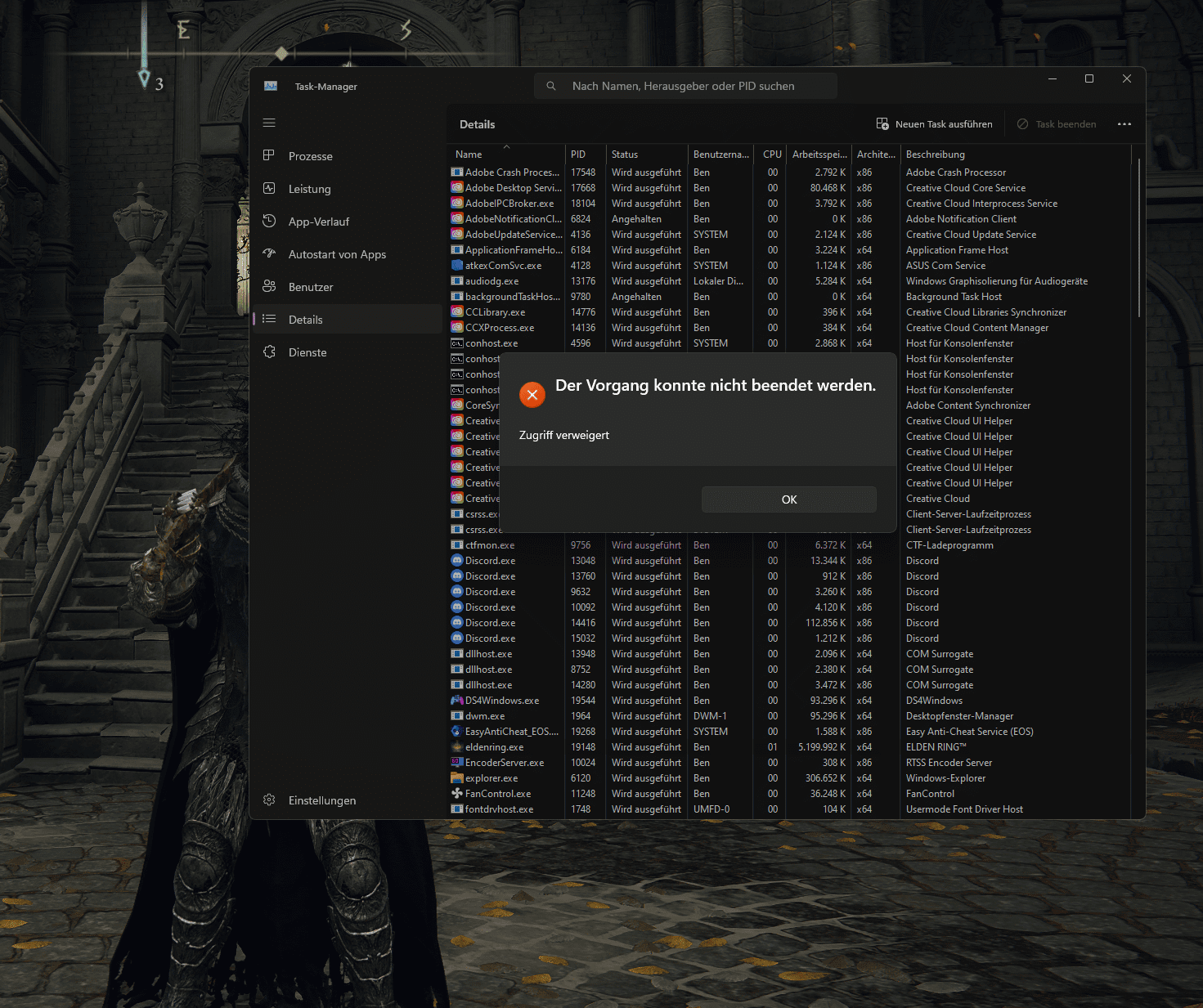This screenshot has width=1203, height=1008.
Task: Select the audiodg.exe process name
Action: coord(492,281)
